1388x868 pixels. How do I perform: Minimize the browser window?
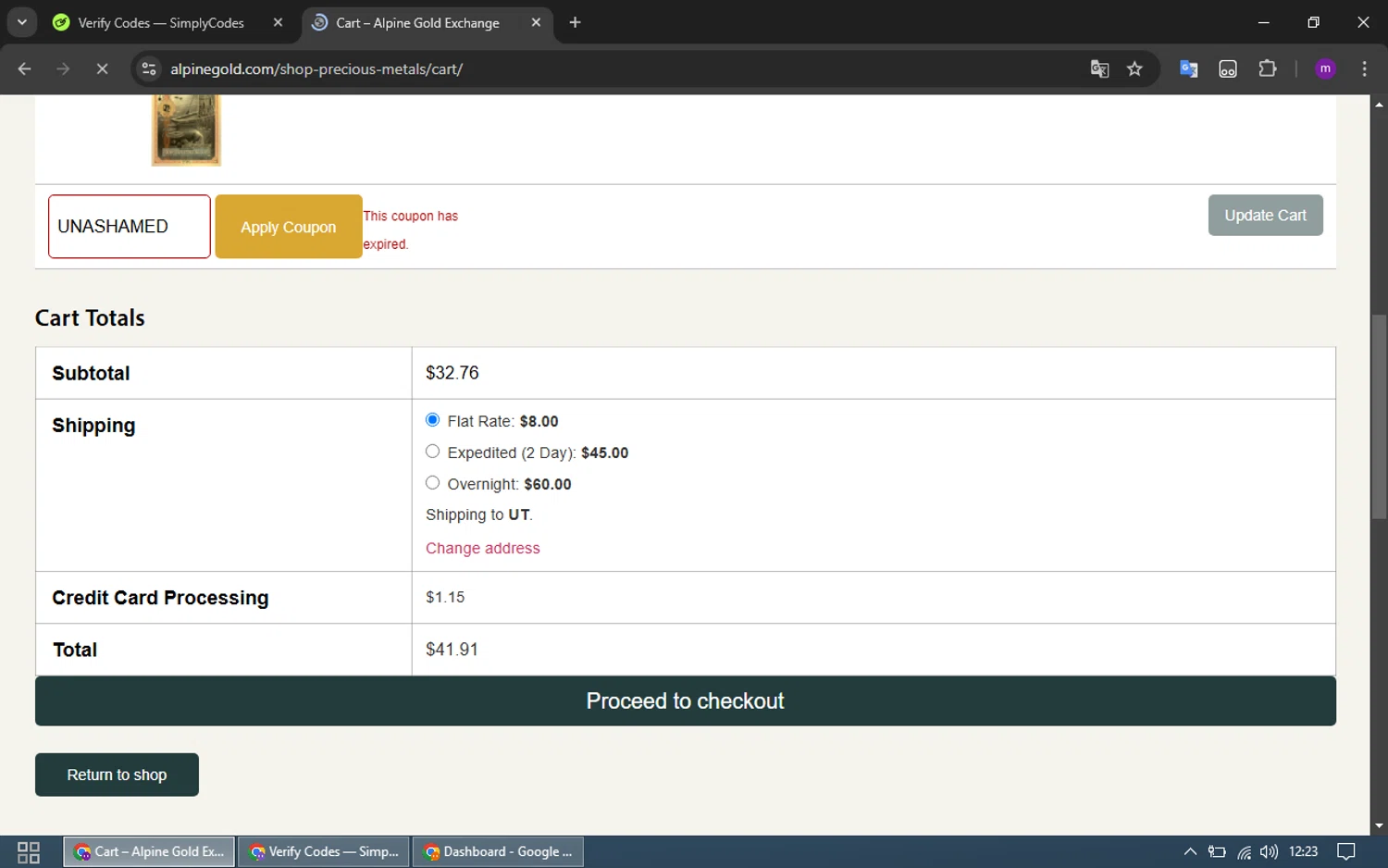coord(1263,22)
